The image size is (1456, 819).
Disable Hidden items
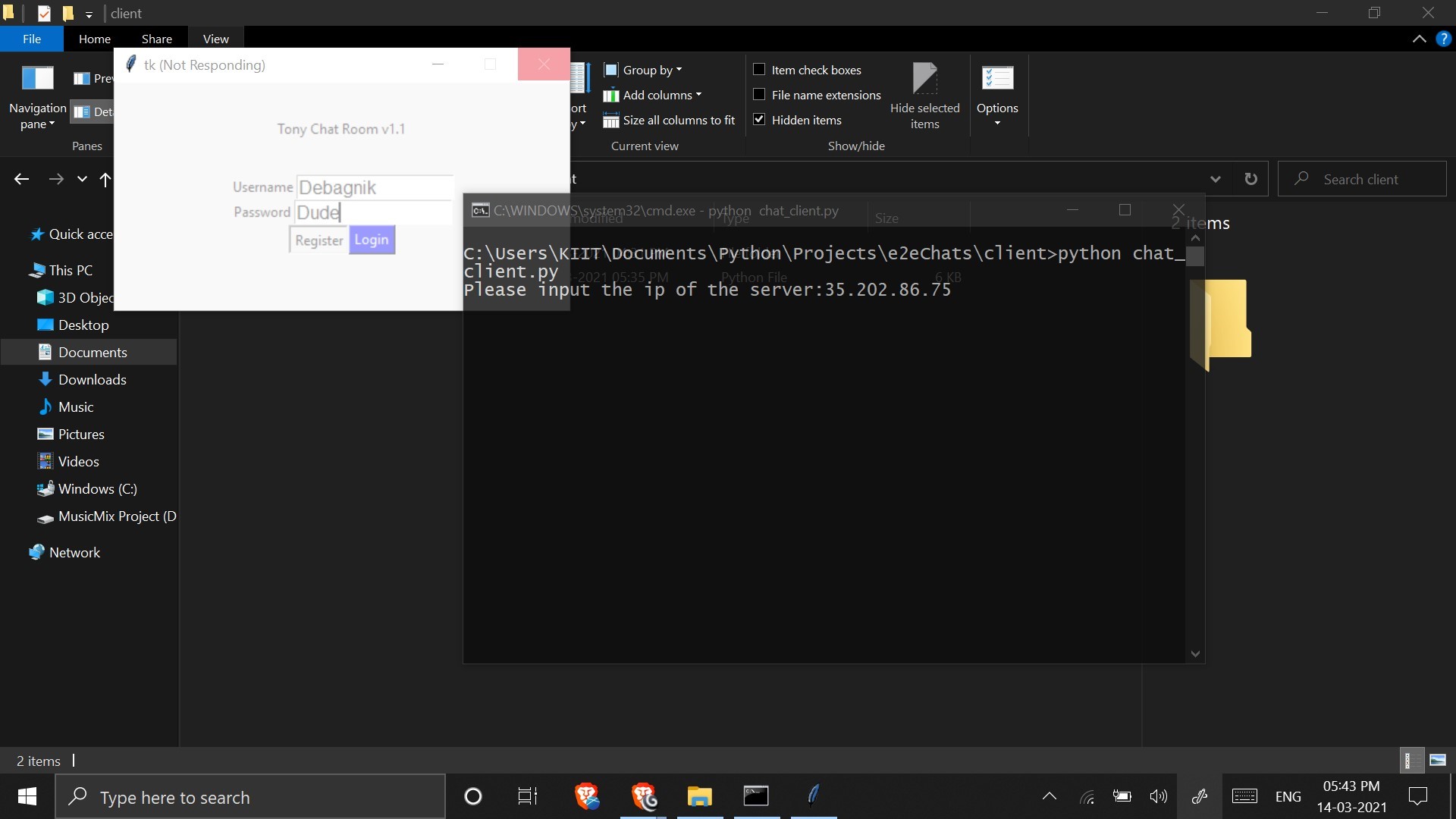(x=759, y=119)
